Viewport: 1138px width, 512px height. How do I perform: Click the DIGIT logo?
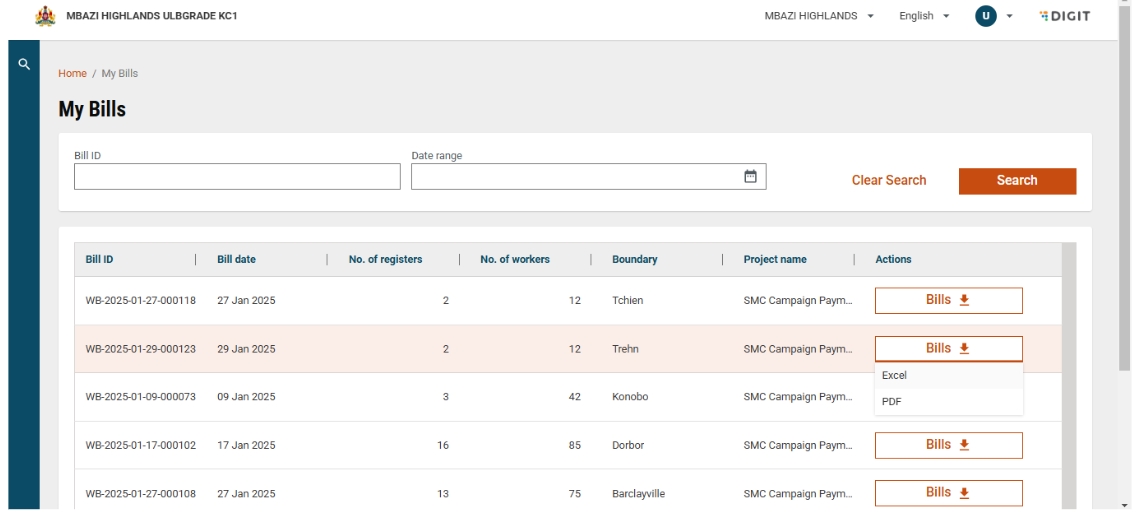pyautogui.click(x=1064, y=16)
